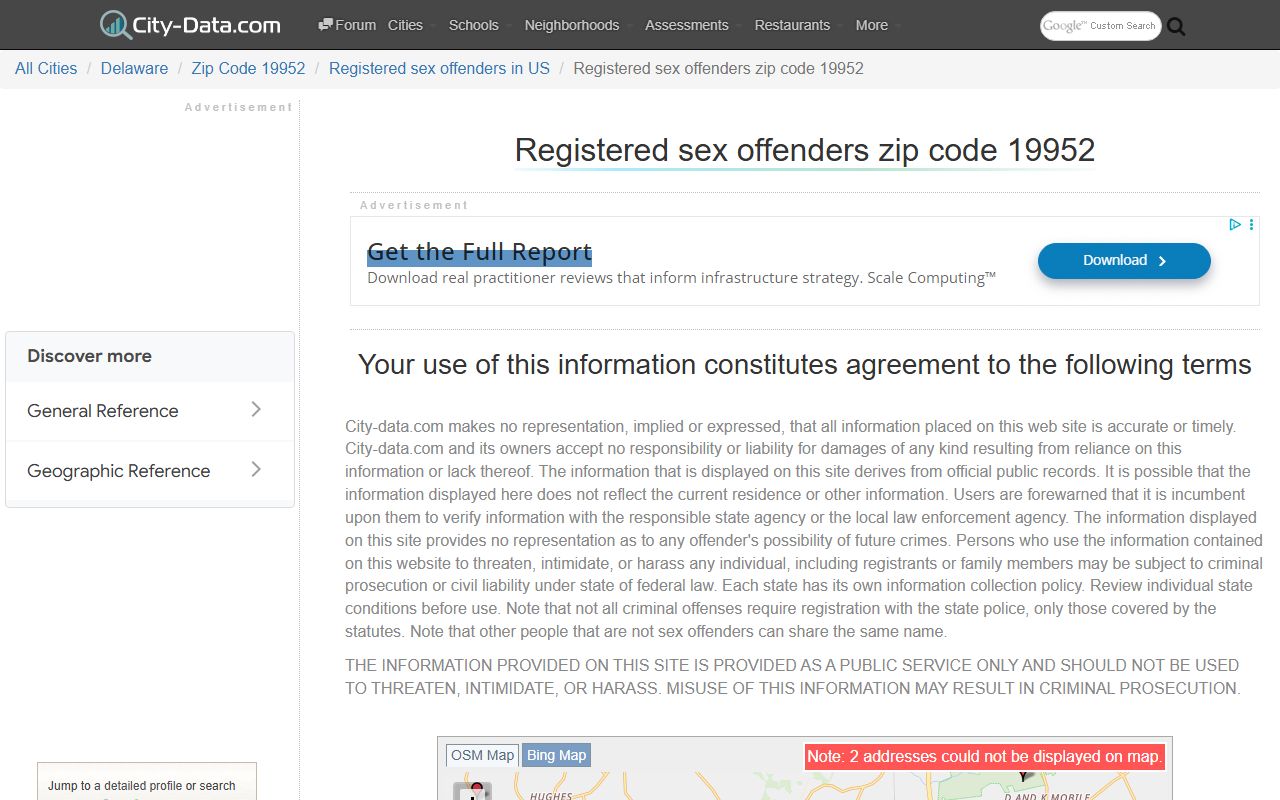The image size is (1280, 800).
Task: Open the AdChoices triangle icon
Action: tap(1235, 225)
